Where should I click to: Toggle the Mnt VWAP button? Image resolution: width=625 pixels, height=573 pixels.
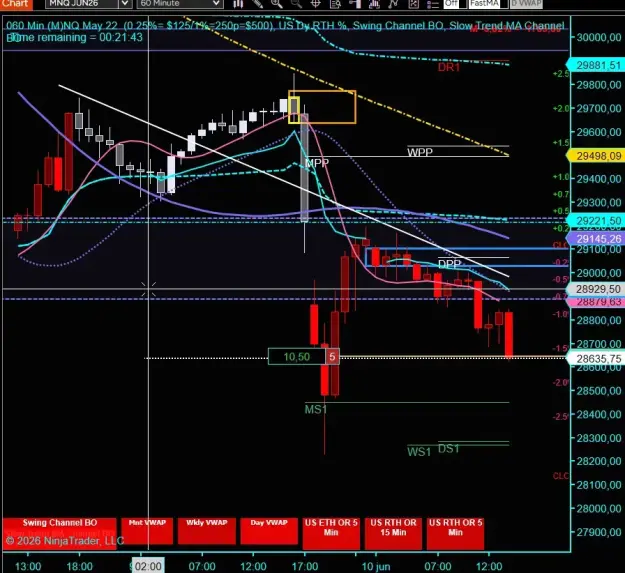pos(147,531)
